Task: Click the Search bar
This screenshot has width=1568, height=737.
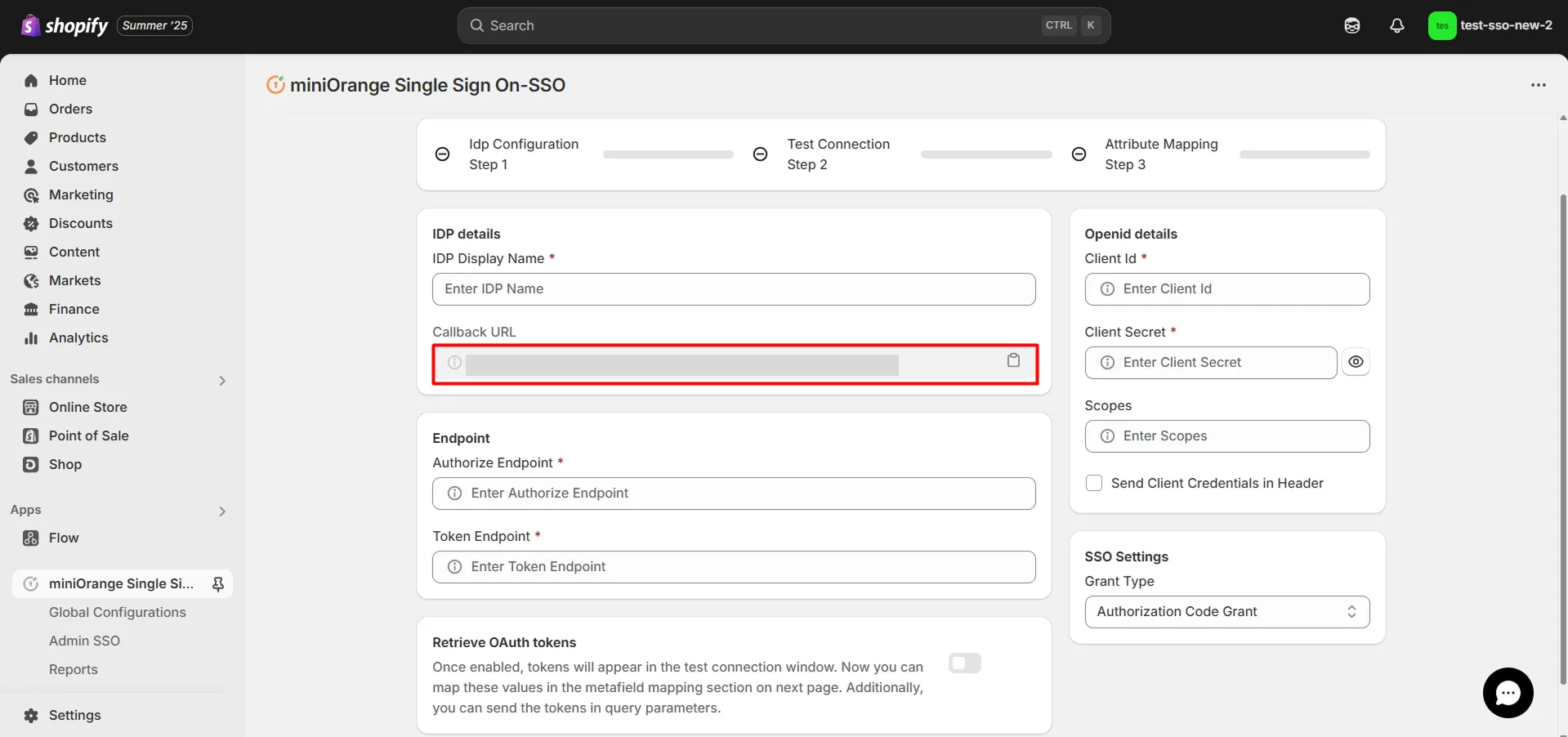Action: click(784, 25)
